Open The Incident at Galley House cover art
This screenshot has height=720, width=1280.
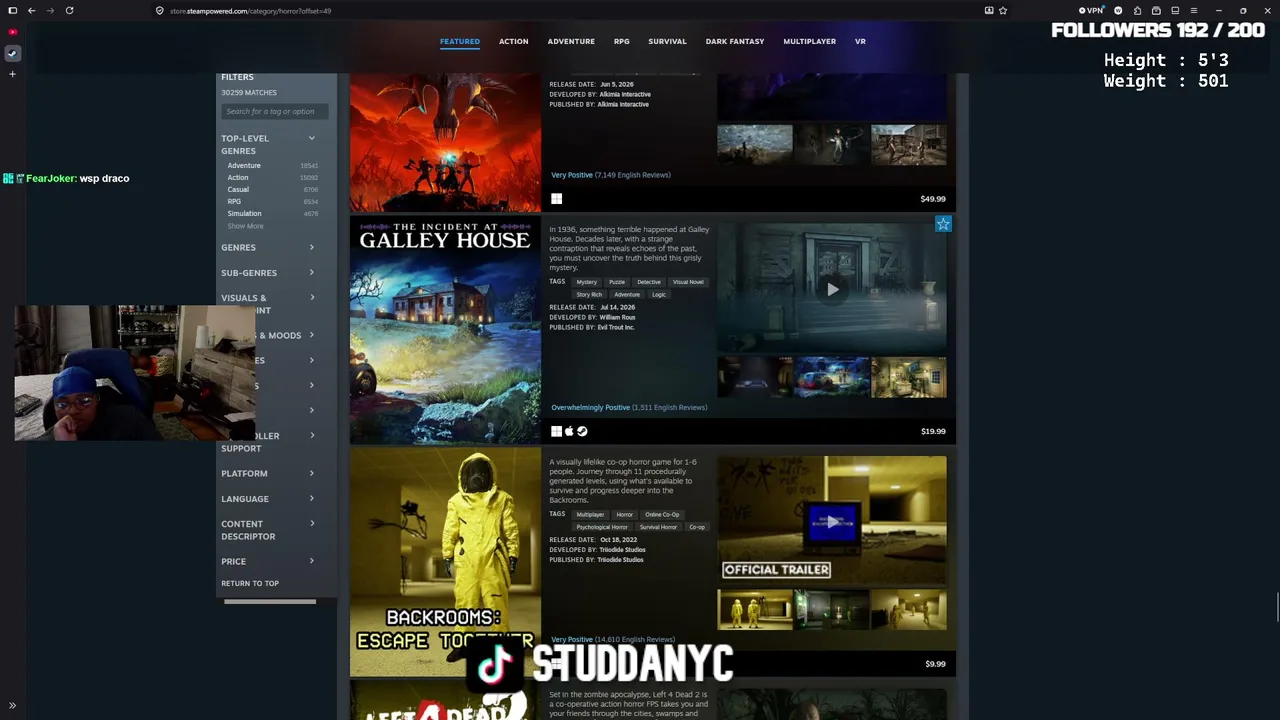point(445,329)
